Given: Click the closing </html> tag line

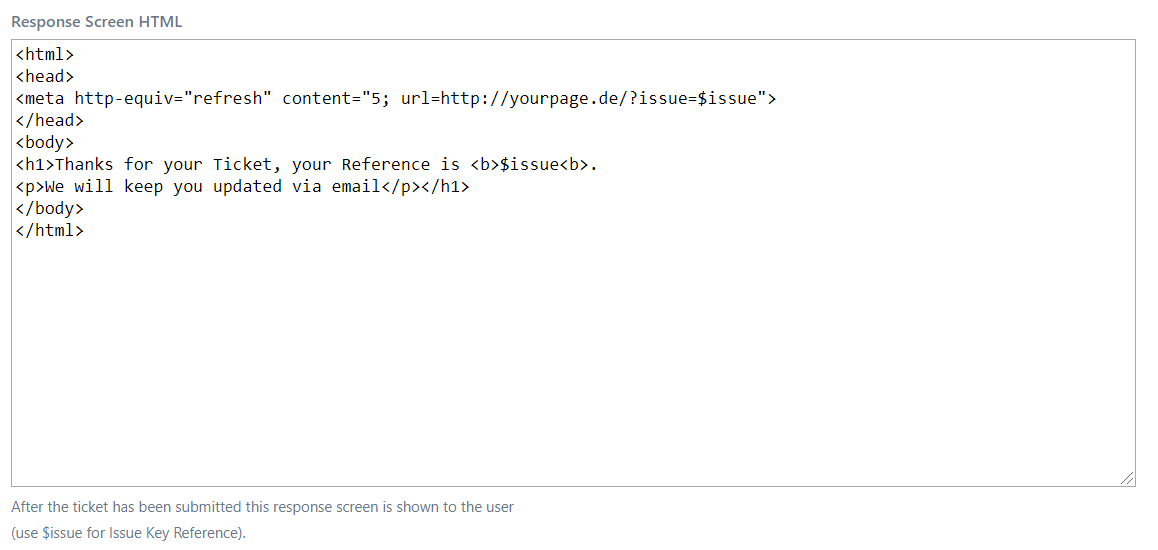Looking at the screenshot, I should [x=50, y=231].
